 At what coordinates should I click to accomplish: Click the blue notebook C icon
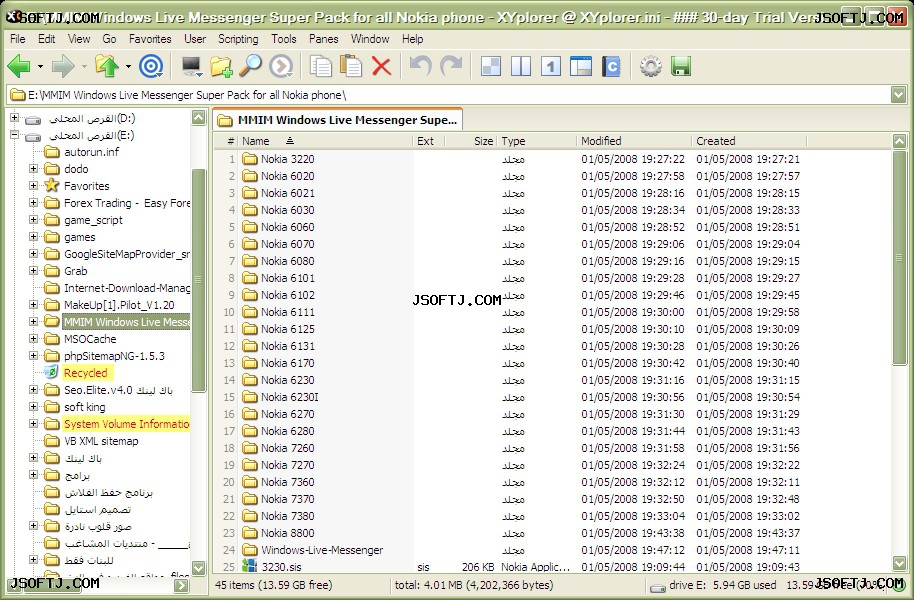611,66
